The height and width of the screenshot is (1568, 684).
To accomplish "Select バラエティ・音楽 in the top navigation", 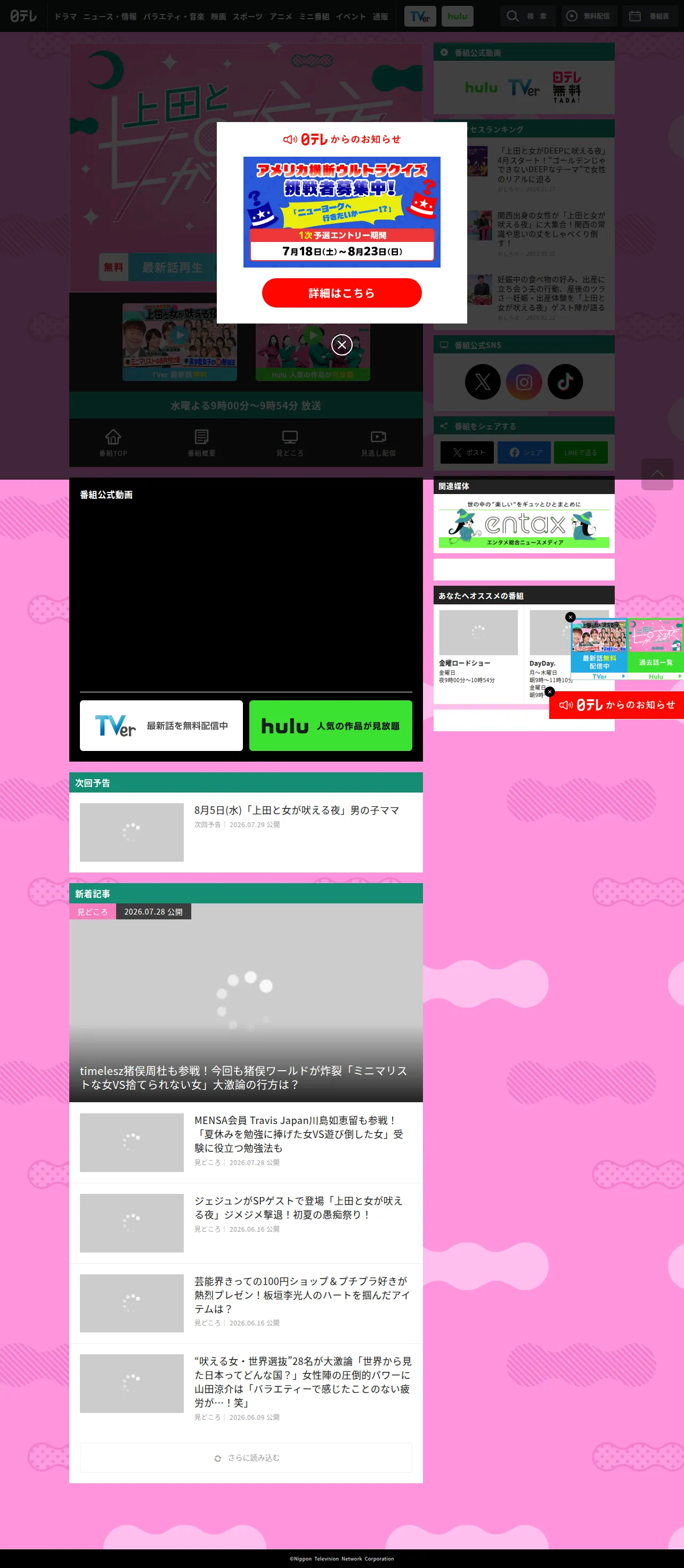I will coord(174,17).
